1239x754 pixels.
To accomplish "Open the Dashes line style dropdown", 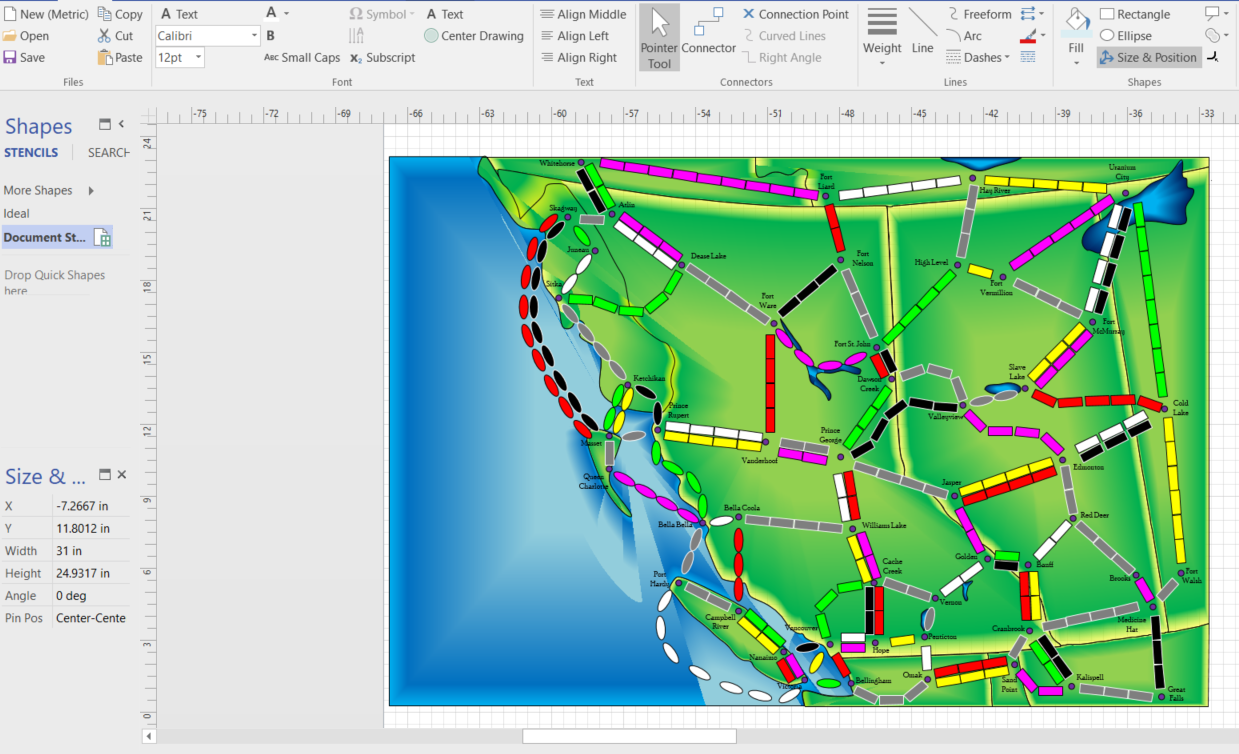I will pyautogui.click(x=978, y=57).
